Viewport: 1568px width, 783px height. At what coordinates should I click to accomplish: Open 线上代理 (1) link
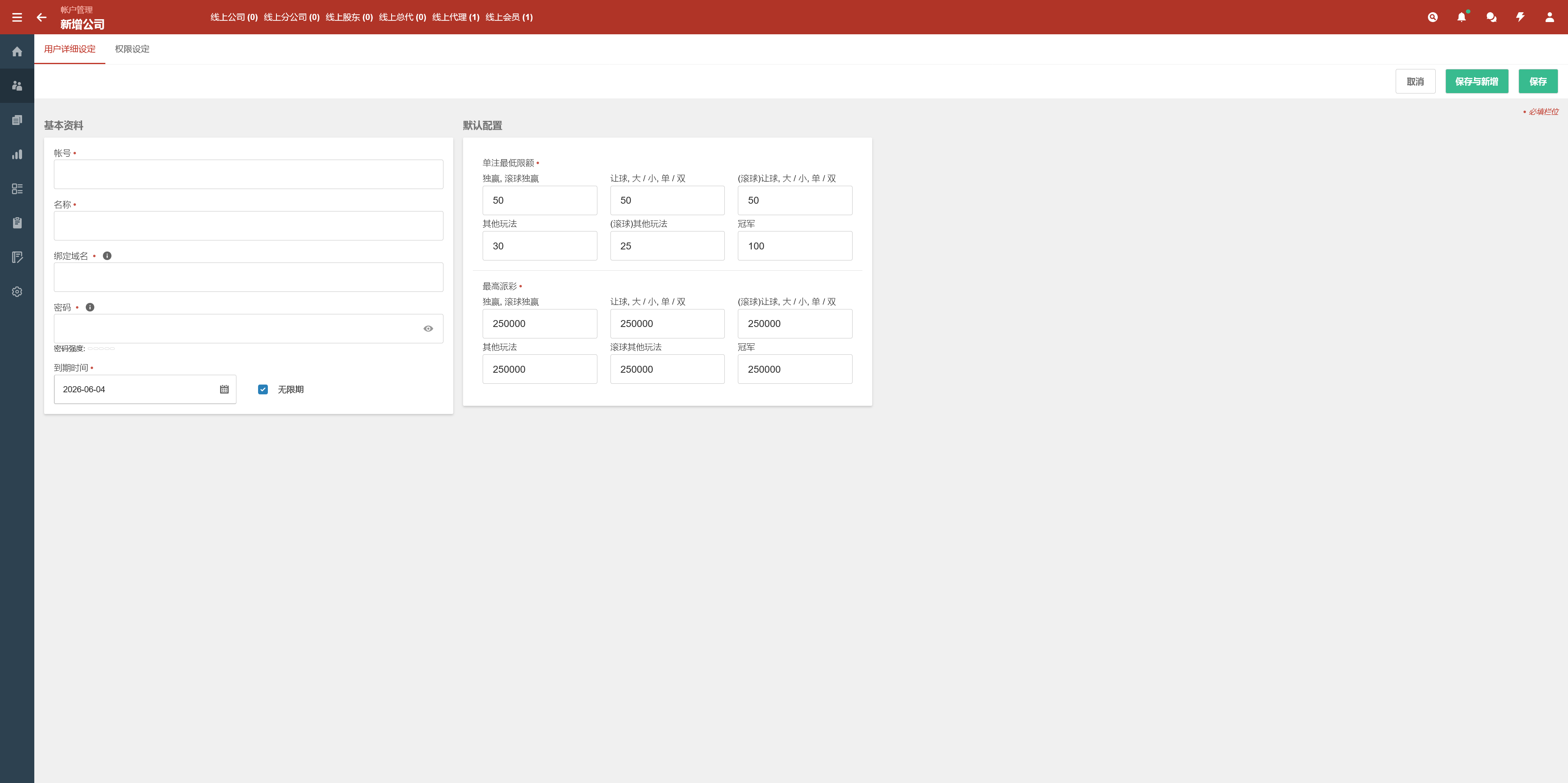pos(456,17)
